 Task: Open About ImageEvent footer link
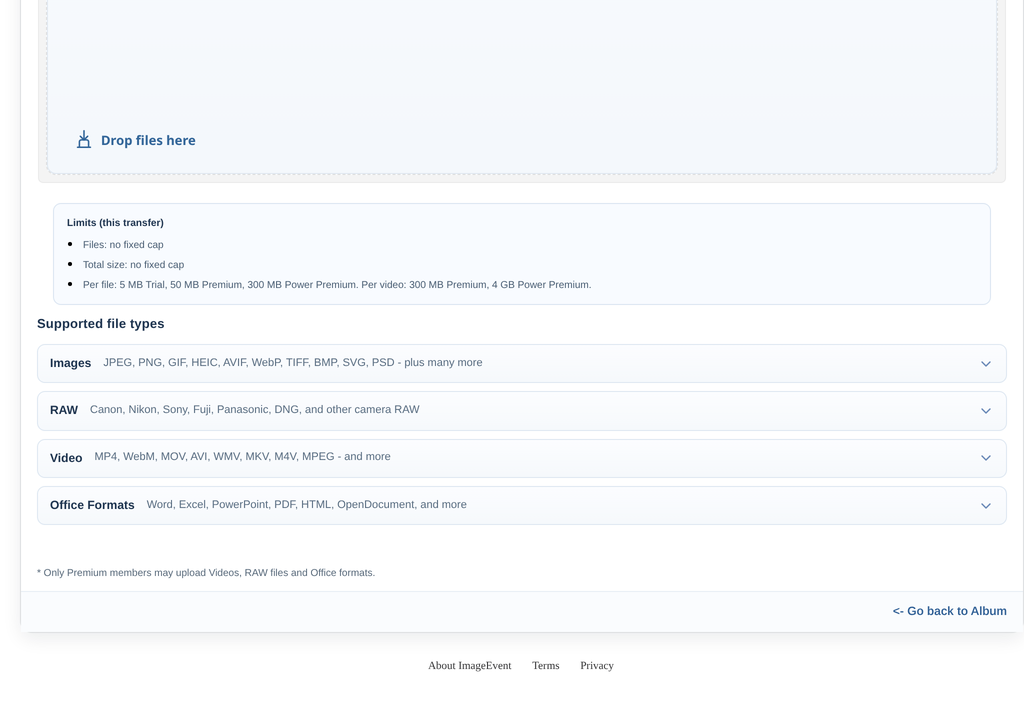pos(470,666)
